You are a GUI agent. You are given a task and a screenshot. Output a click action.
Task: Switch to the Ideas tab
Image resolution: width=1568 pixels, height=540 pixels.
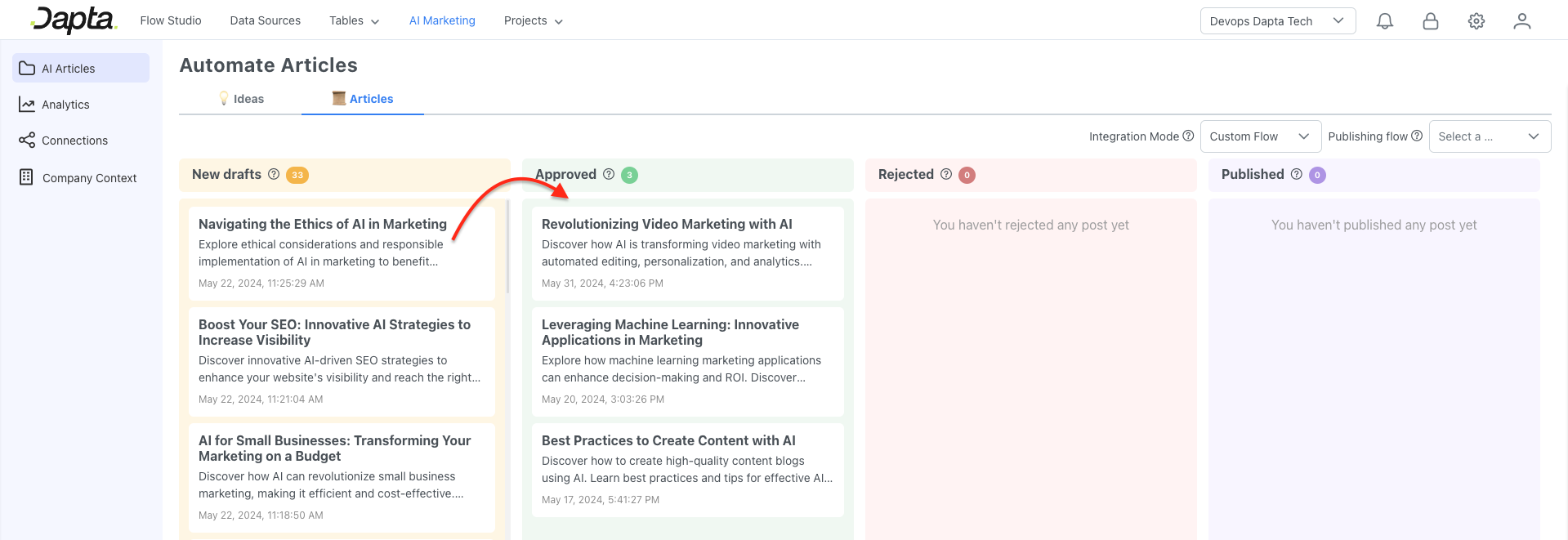(x=241, y=99)
